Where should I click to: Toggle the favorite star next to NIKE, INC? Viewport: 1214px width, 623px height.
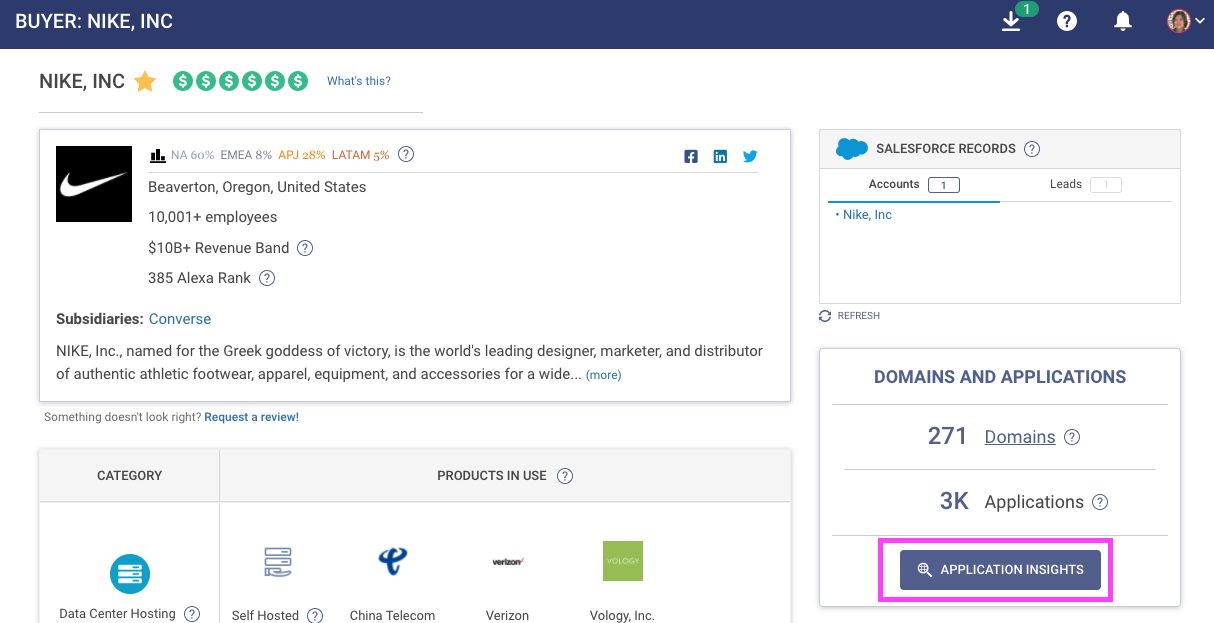[145, 81]
